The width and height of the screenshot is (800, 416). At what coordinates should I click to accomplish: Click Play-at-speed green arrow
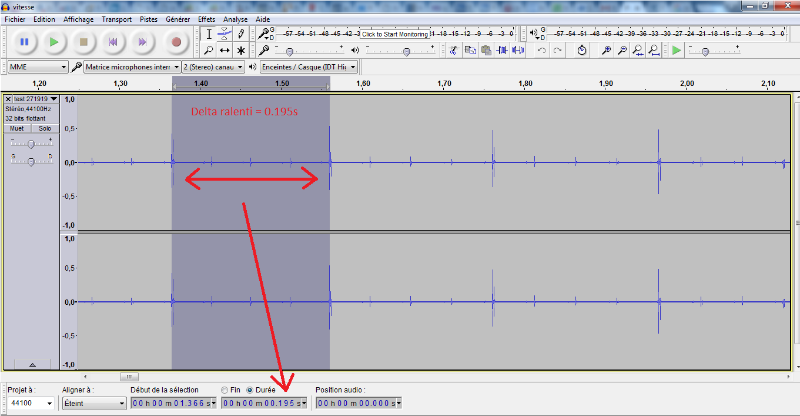coord(676,50)
